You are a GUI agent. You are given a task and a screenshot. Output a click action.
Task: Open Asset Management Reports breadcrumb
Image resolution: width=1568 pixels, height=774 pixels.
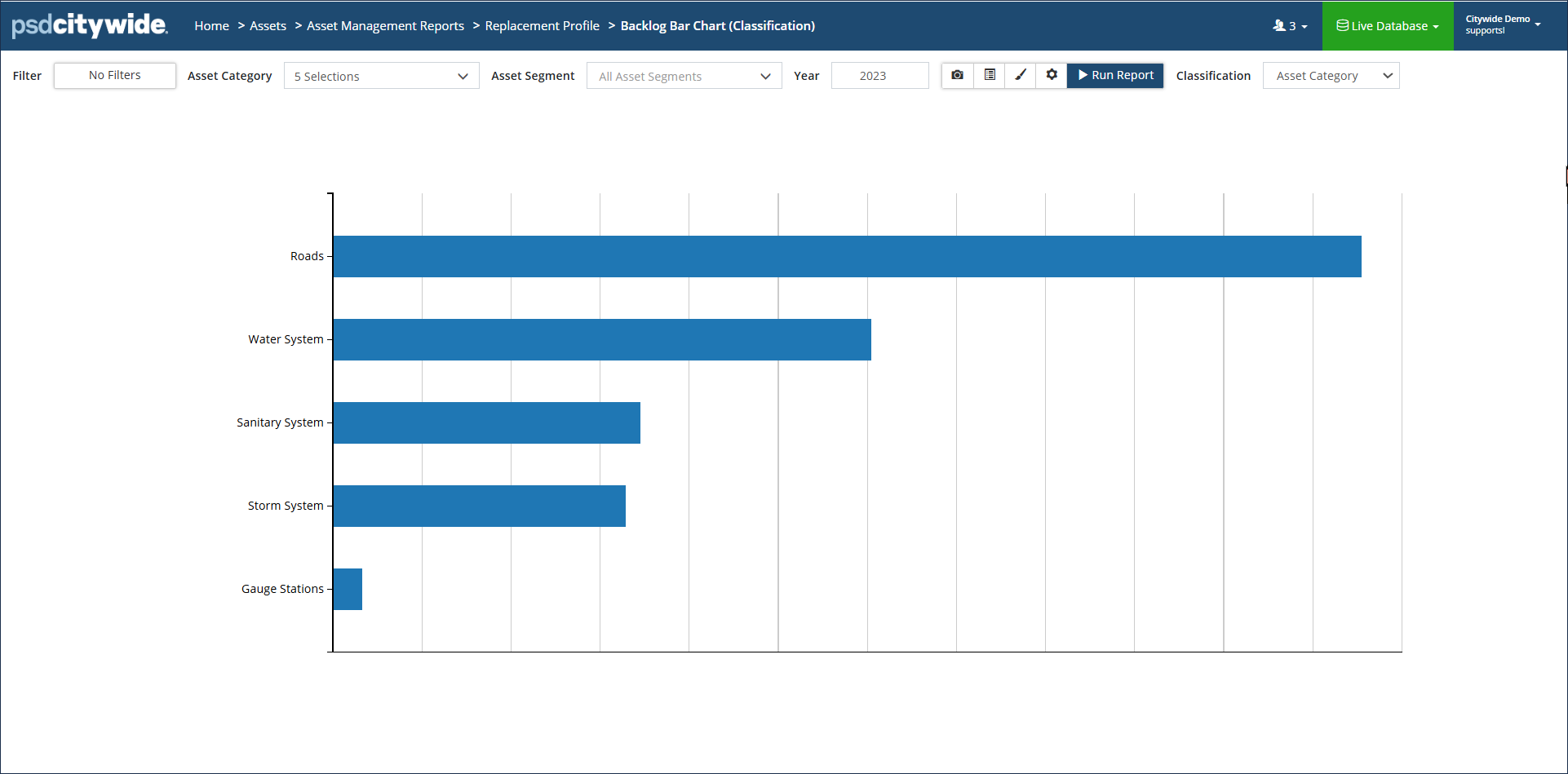(385, 26)
